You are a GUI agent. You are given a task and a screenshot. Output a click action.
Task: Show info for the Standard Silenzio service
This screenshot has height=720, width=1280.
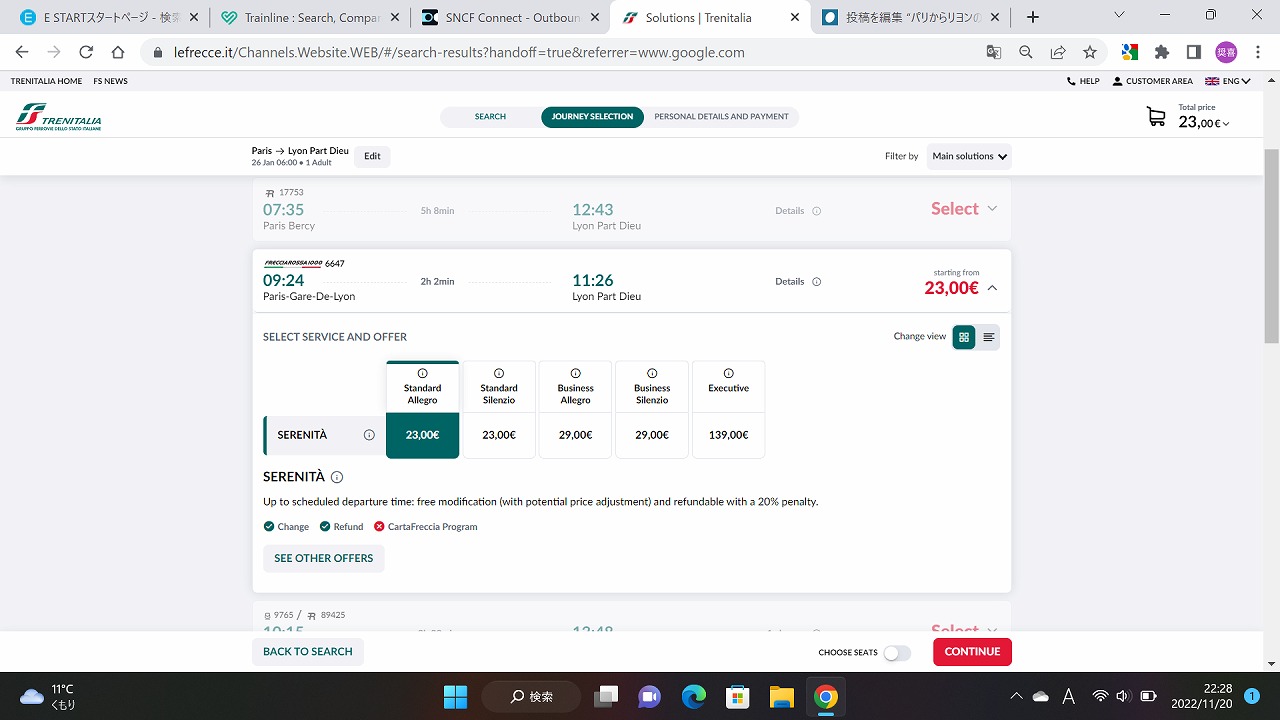click(499, 373)
